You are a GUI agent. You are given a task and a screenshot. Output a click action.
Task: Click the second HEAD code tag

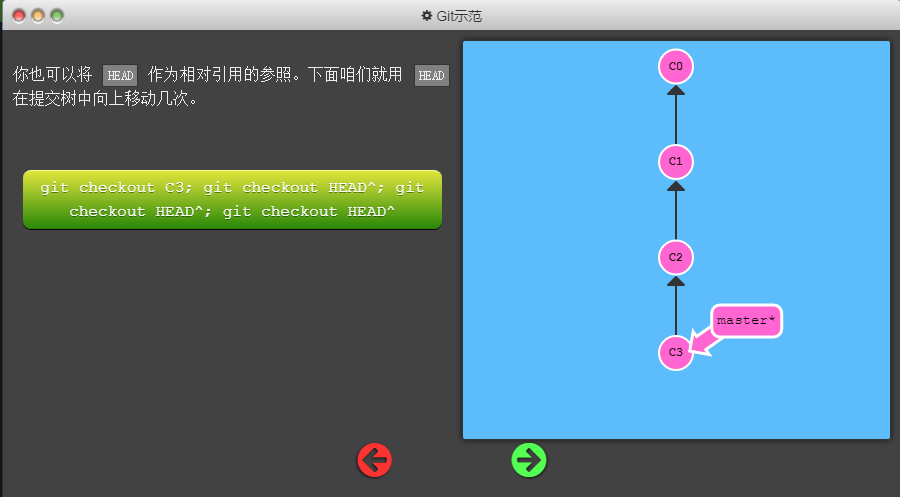(x=432, y=75)
